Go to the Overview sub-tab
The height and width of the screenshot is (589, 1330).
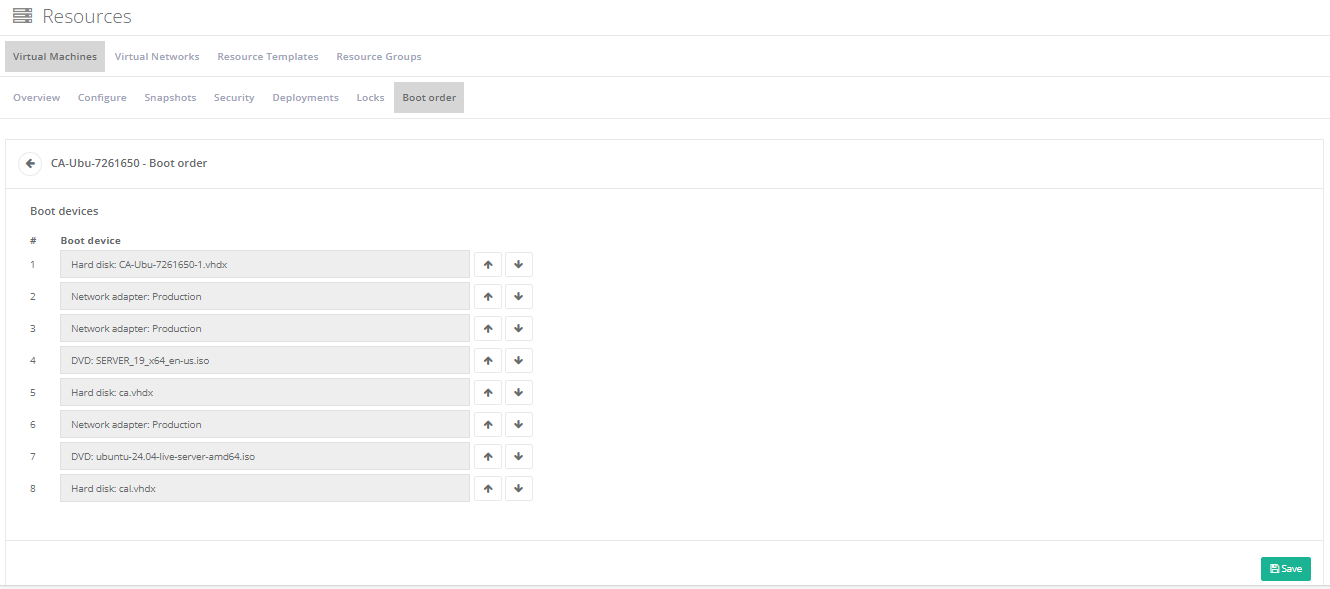pos(37,98)
